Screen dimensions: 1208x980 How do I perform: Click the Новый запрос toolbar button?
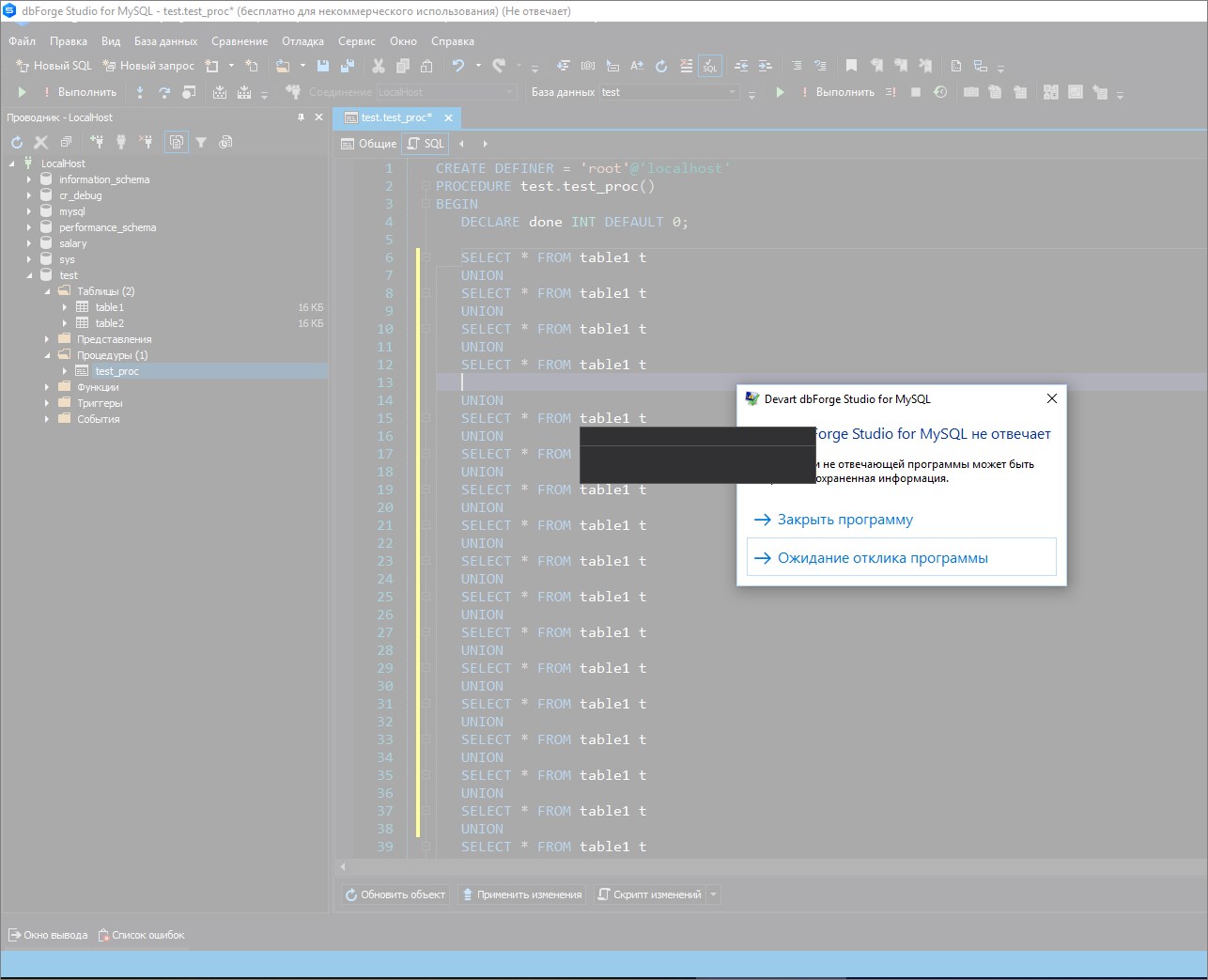(x=147, y=66)
